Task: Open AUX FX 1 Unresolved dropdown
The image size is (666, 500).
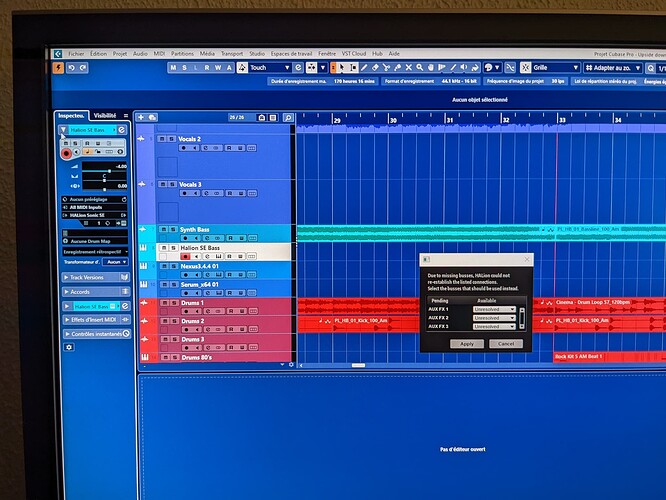Action: 494,309
